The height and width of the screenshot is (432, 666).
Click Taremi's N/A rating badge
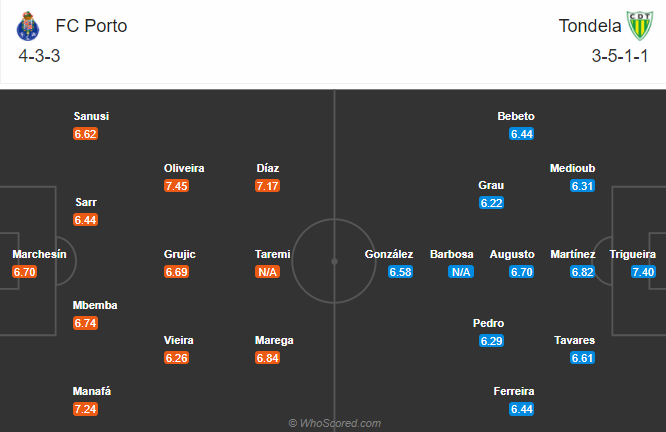coord(267,271)
